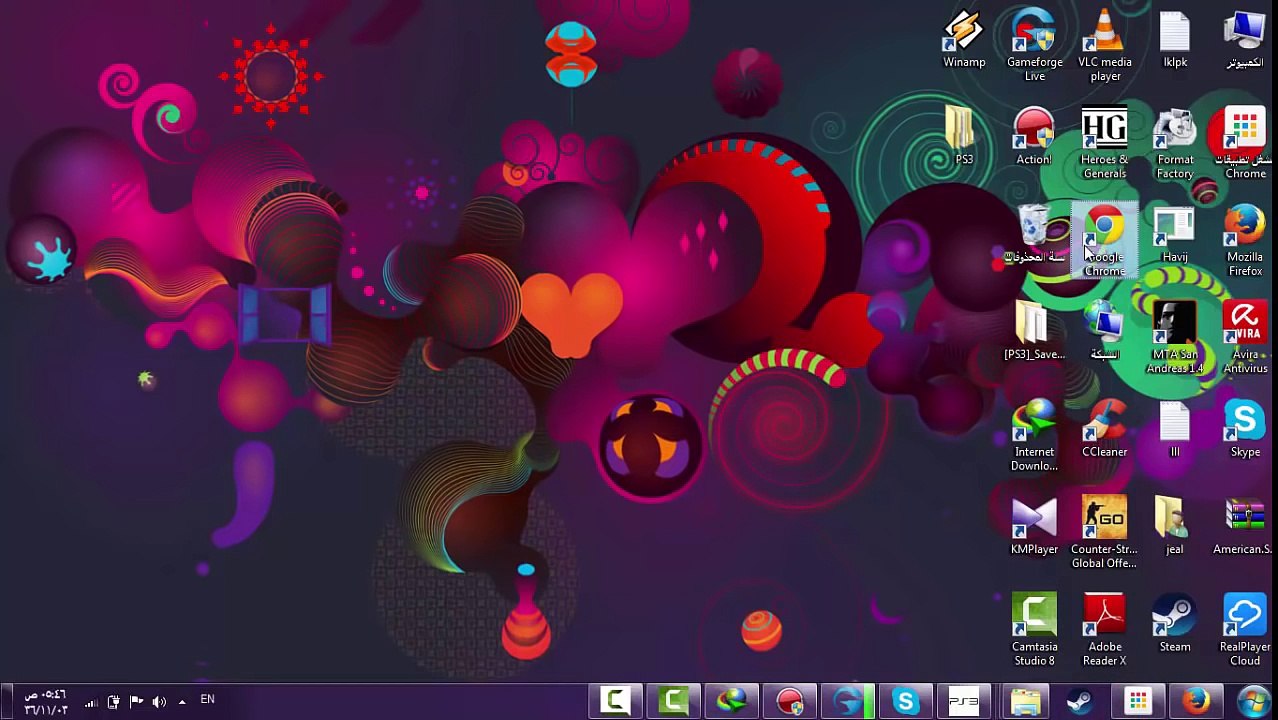Expand hidden system tray icons arrow

click(182, 702)
